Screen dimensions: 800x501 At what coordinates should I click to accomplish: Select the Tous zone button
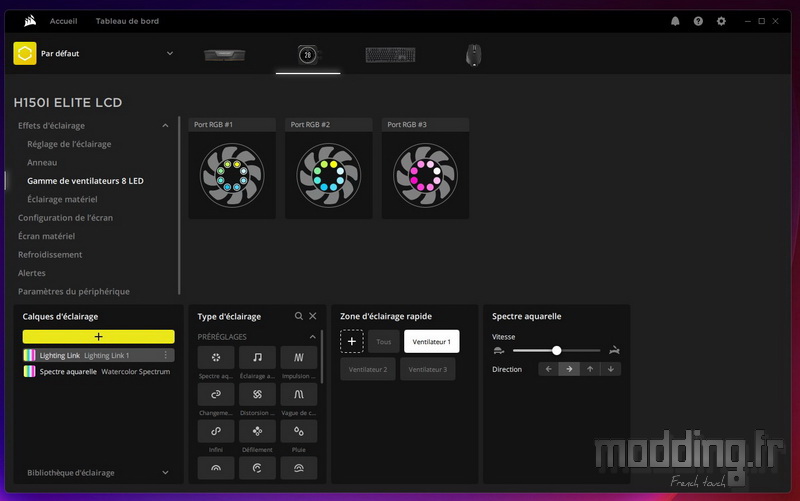point(384,341)
